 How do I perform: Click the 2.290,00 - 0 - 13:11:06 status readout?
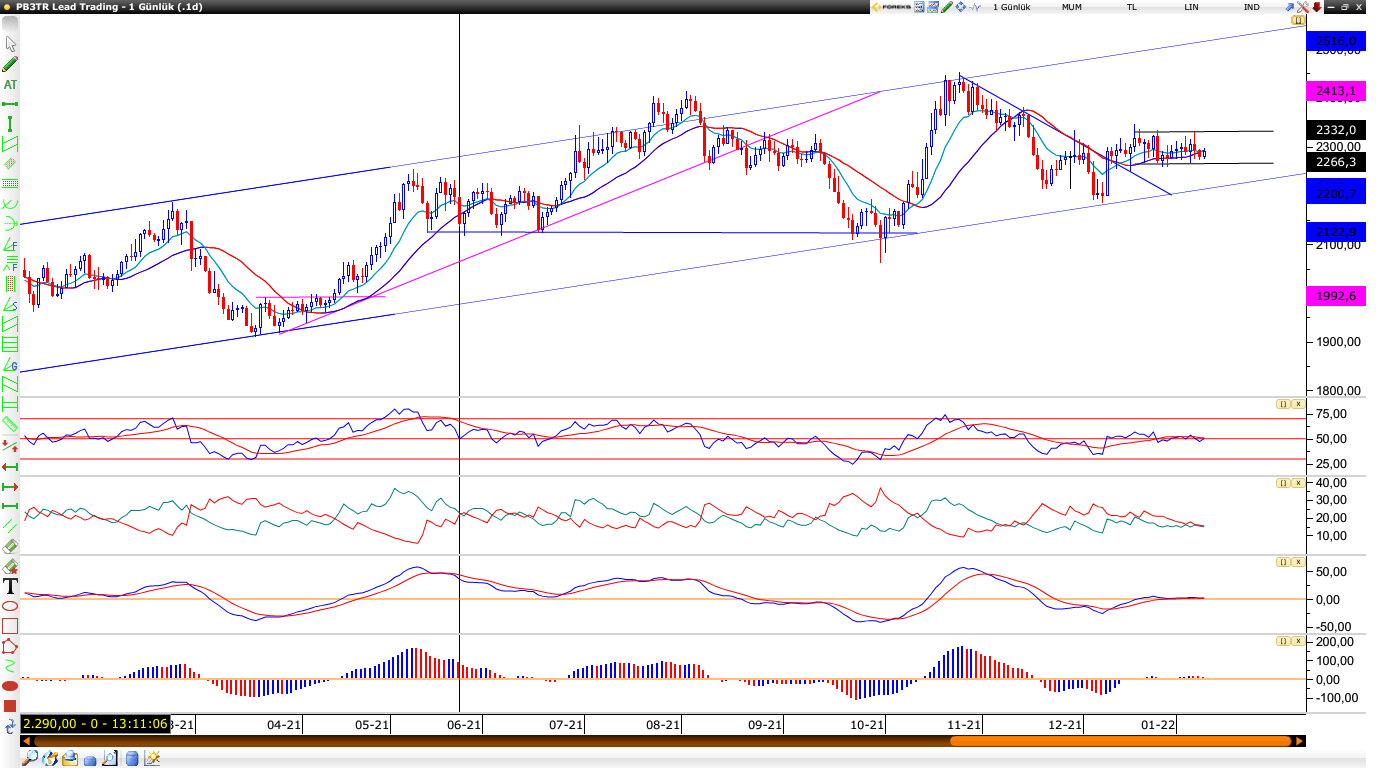click(95, 724)
